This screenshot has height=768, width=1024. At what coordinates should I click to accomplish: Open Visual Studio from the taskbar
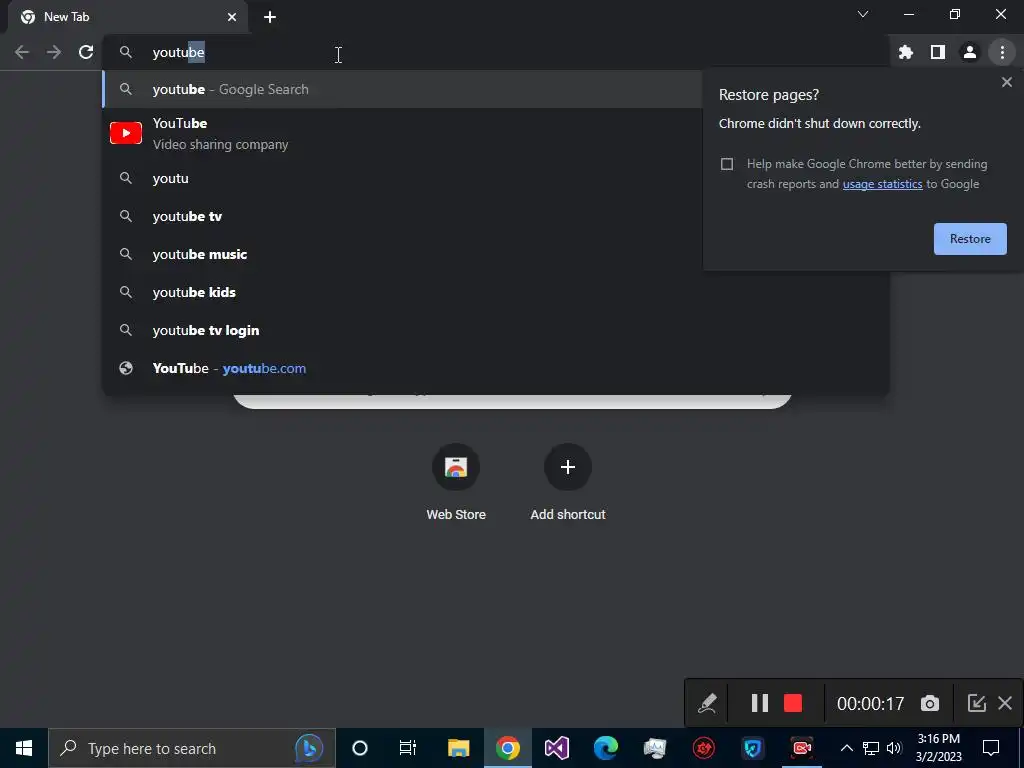point(557,748)
